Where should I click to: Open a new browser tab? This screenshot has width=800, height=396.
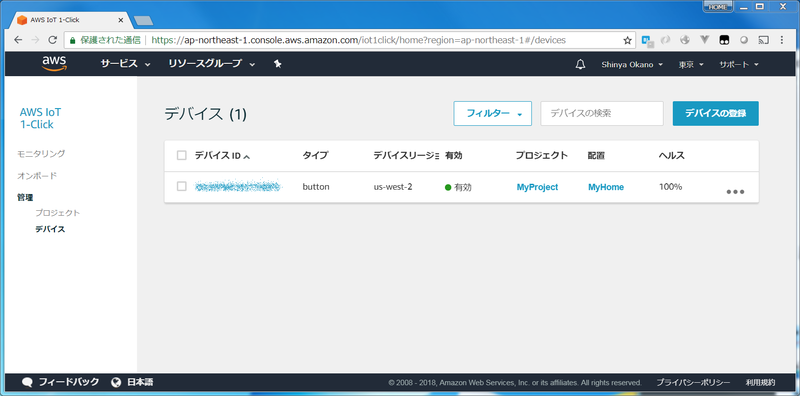click(x=143, y=20)
